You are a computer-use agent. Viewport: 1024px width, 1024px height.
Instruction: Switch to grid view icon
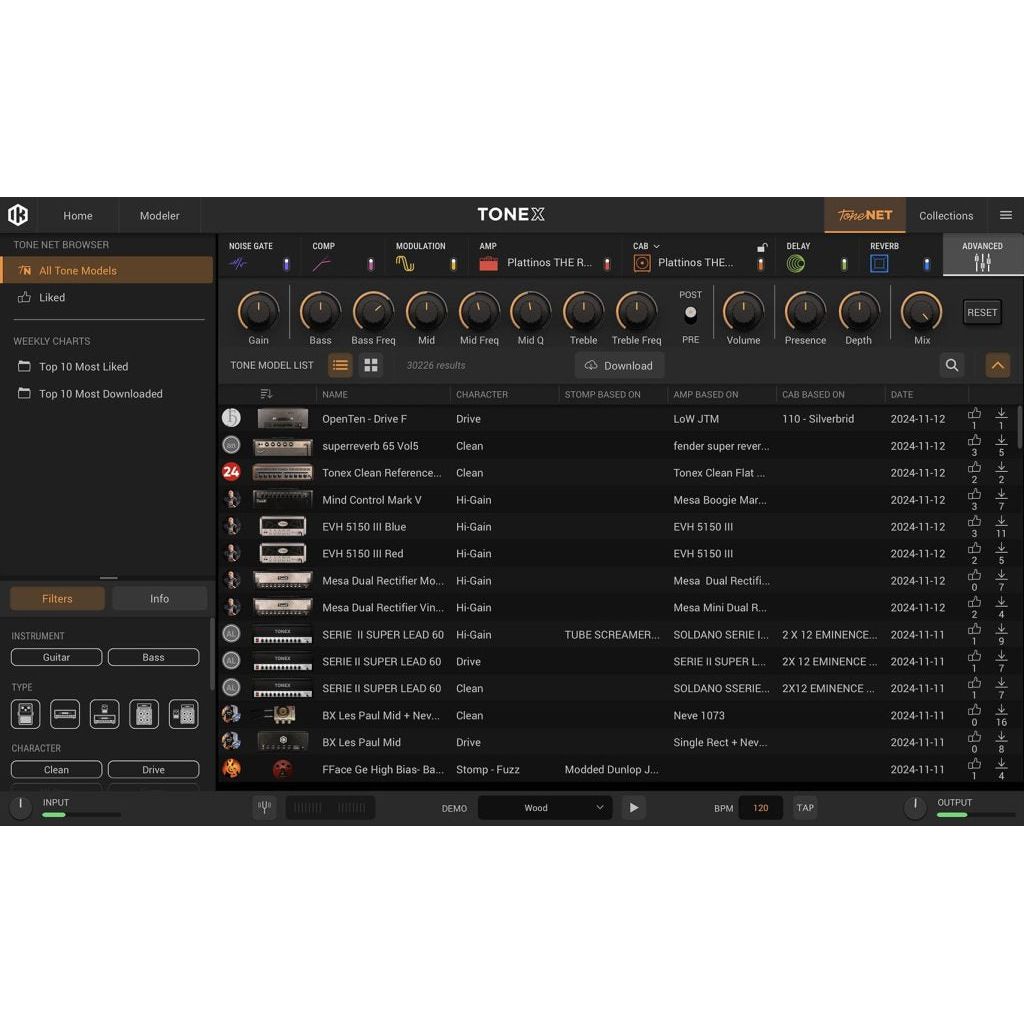tap(371, 366)
